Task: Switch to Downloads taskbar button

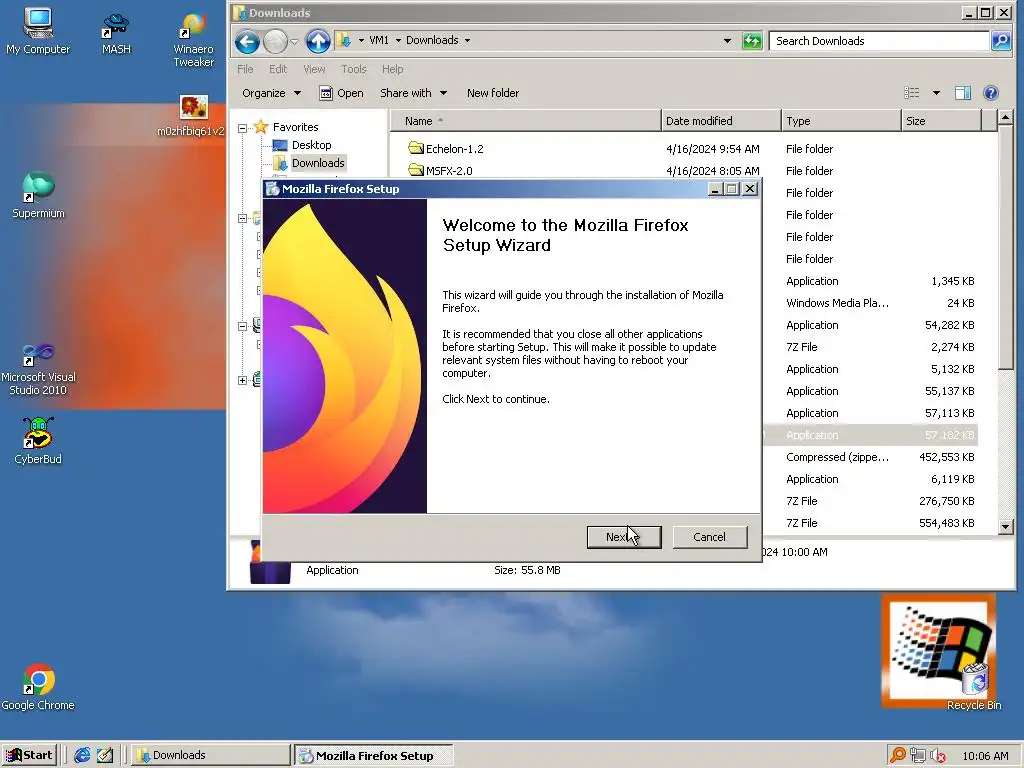Action: tap(211, 755)
